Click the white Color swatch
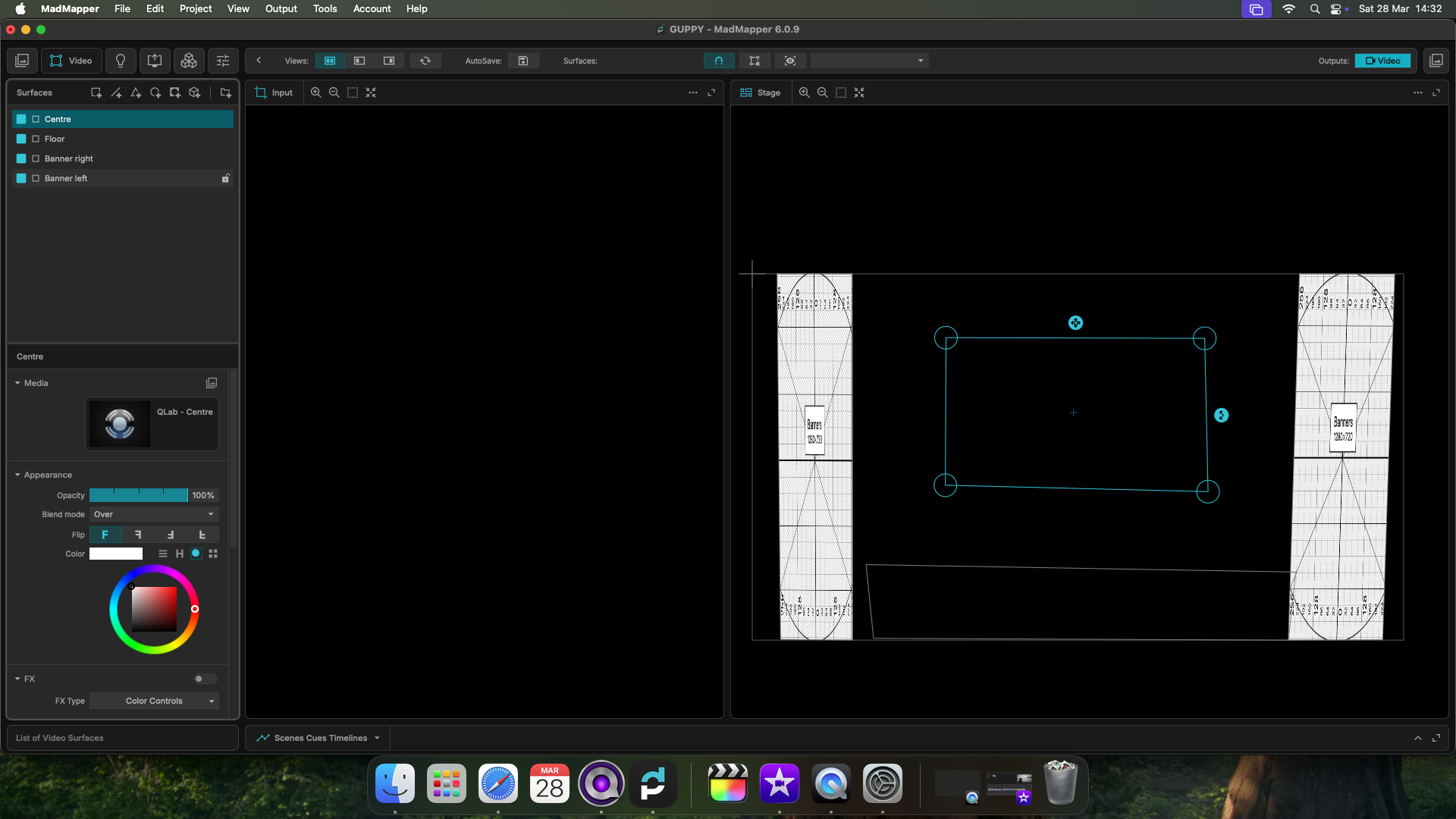Viewport: 1456px width, 819px height. (116, 554)
